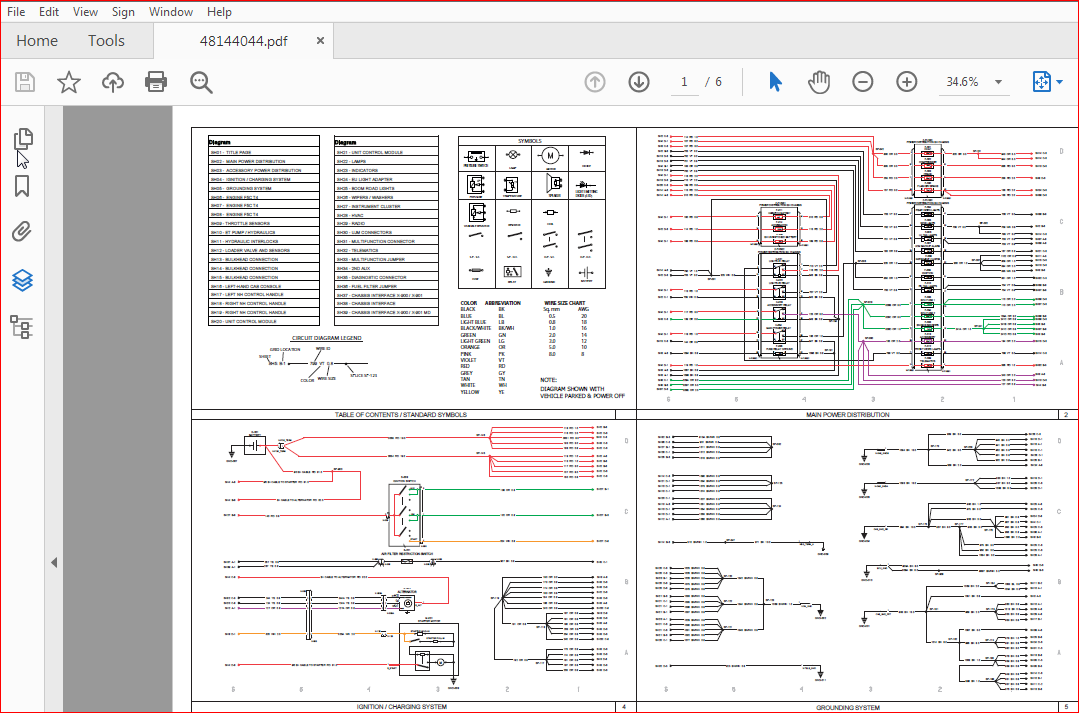Image resolution: width=1079 pixels, height=713 pixels.
Task: Click the TABLE OF CONTENTS / STANDARD SYMBOLS title
Action: [400, 415]
